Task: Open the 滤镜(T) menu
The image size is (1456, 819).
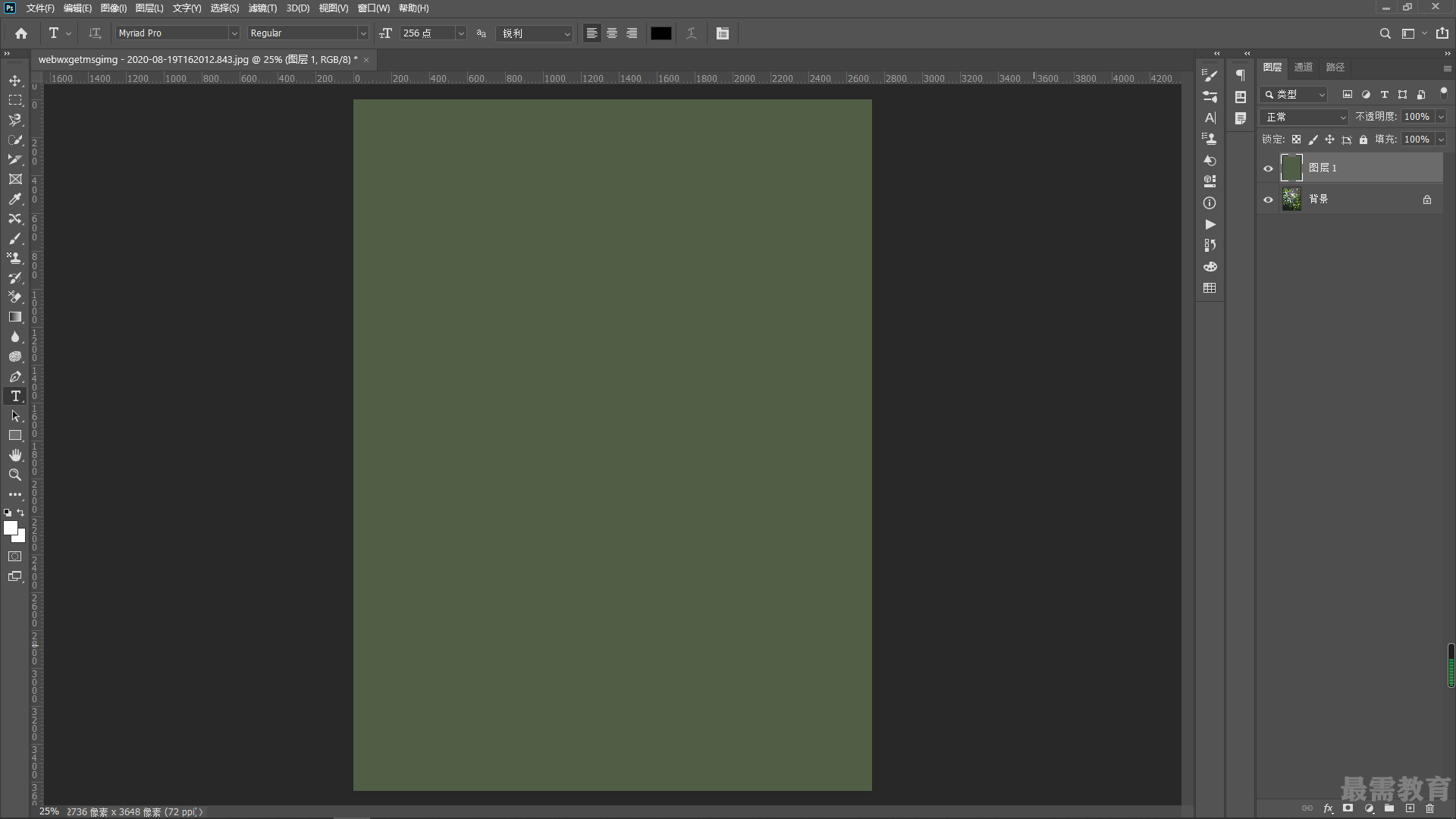Action: (262, 8)
